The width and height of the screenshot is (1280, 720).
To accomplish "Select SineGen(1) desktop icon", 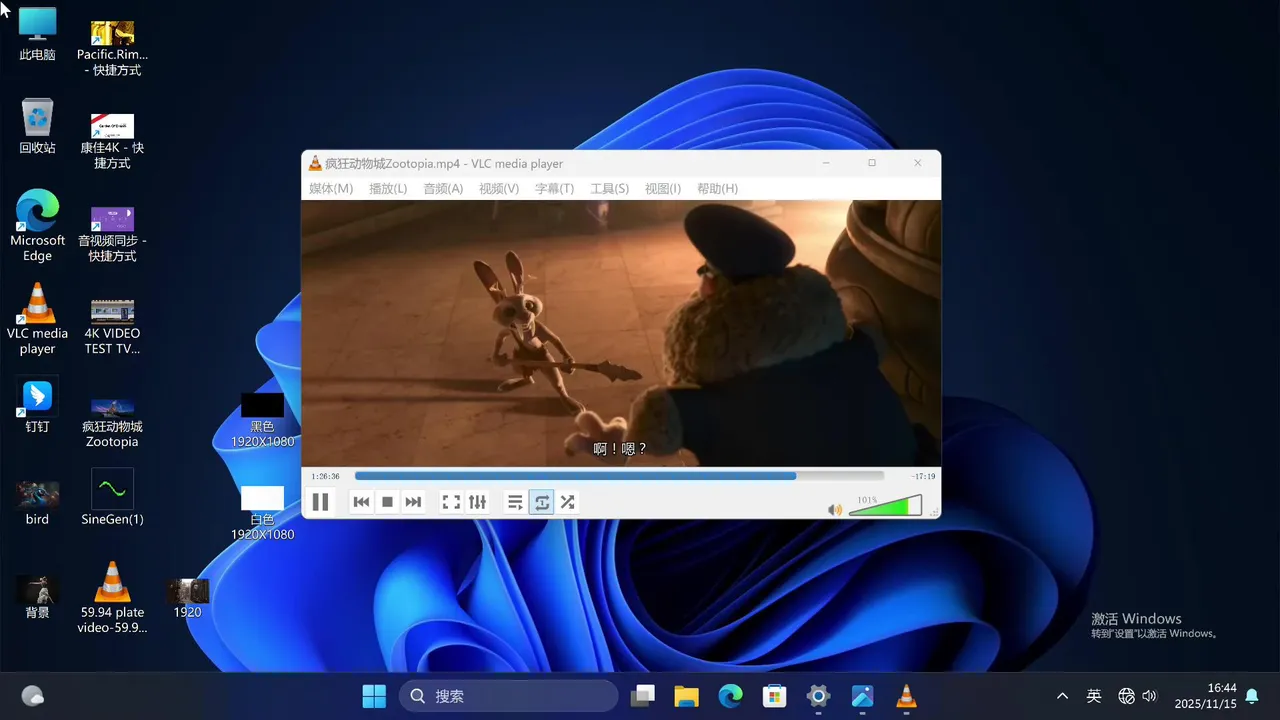I will tap(112, 497).
